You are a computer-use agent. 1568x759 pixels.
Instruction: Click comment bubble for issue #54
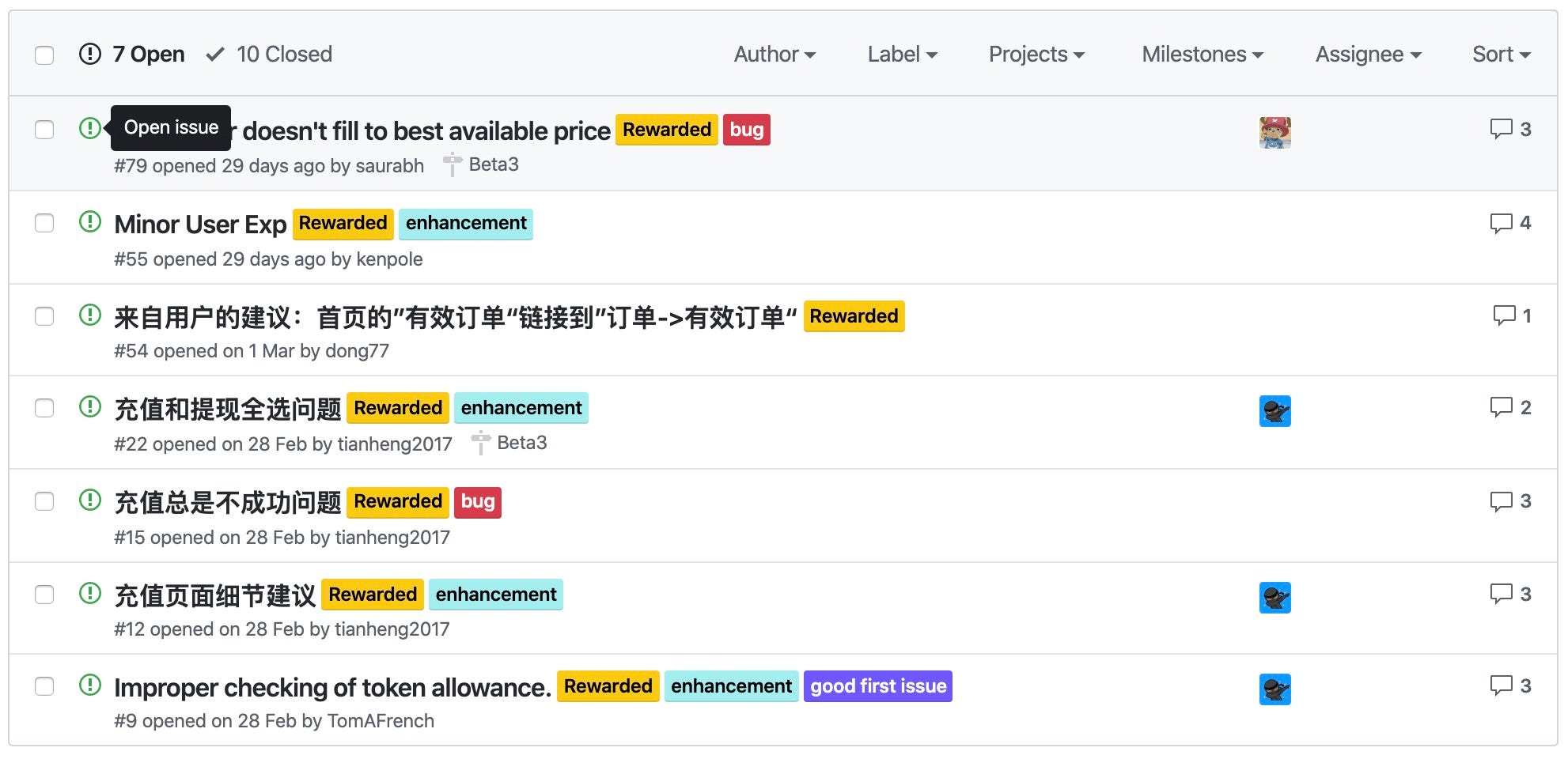tap(1504, 315)
